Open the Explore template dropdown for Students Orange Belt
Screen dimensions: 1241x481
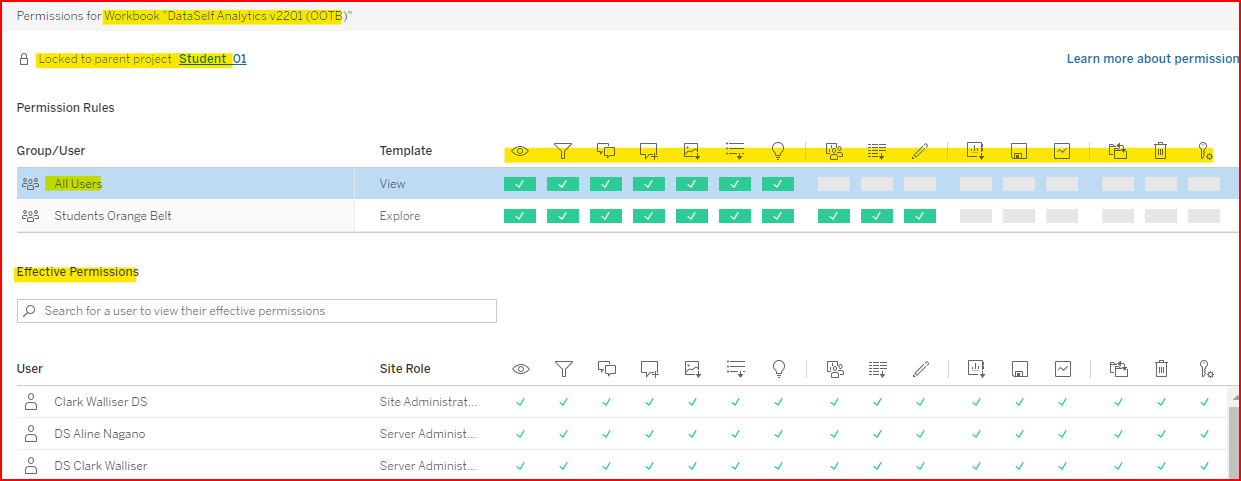point(400,216)
